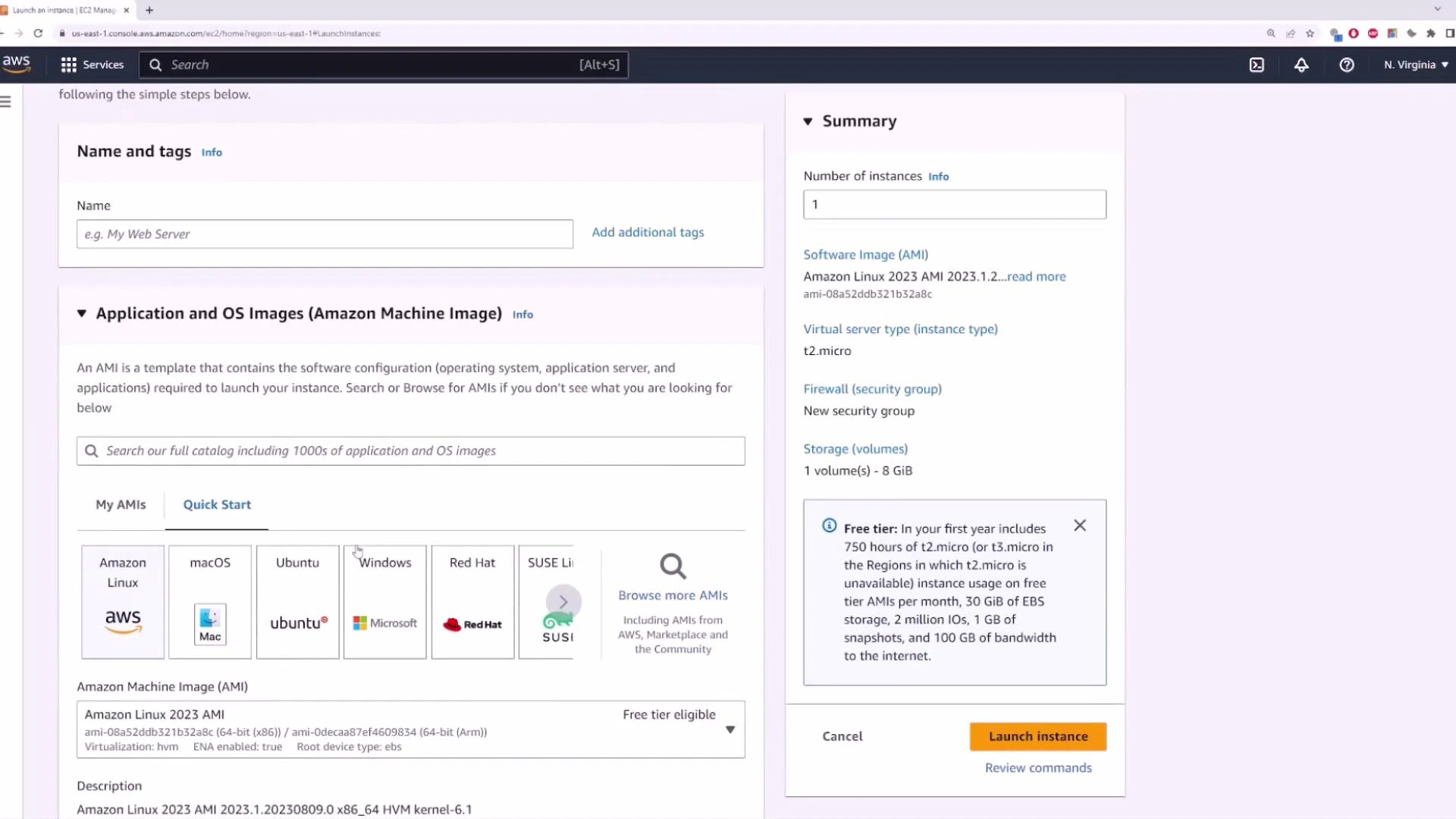Viewport: 1456px width, 819px height.
Task: Collapse the Summary section
Action: click(x=808, y=121)
